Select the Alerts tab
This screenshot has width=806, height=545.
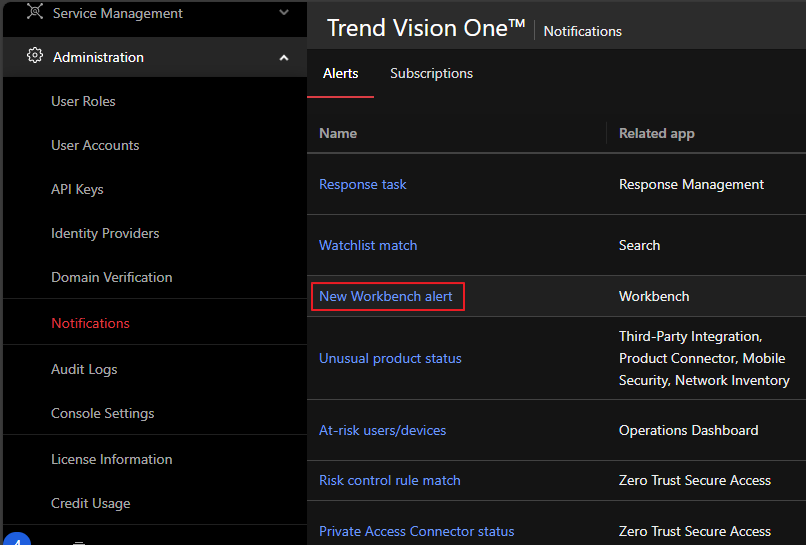click(x=340, y=73)
